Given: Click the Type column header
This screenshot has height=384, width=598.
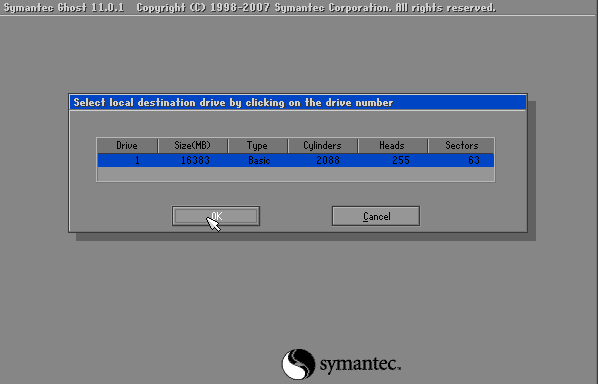Looking at the screenshot, I should coord(257,146).
